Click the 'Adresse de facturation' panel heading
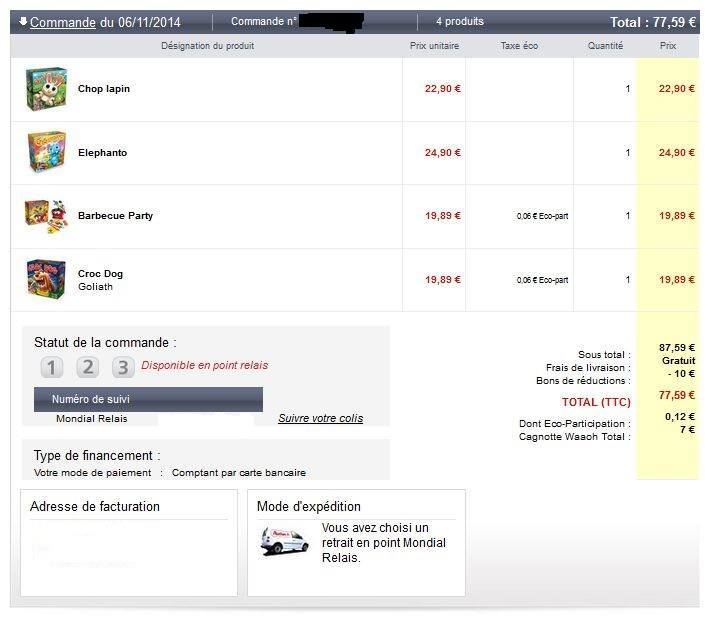The width and height of the screenshot is (716, 617). (95, 506)
